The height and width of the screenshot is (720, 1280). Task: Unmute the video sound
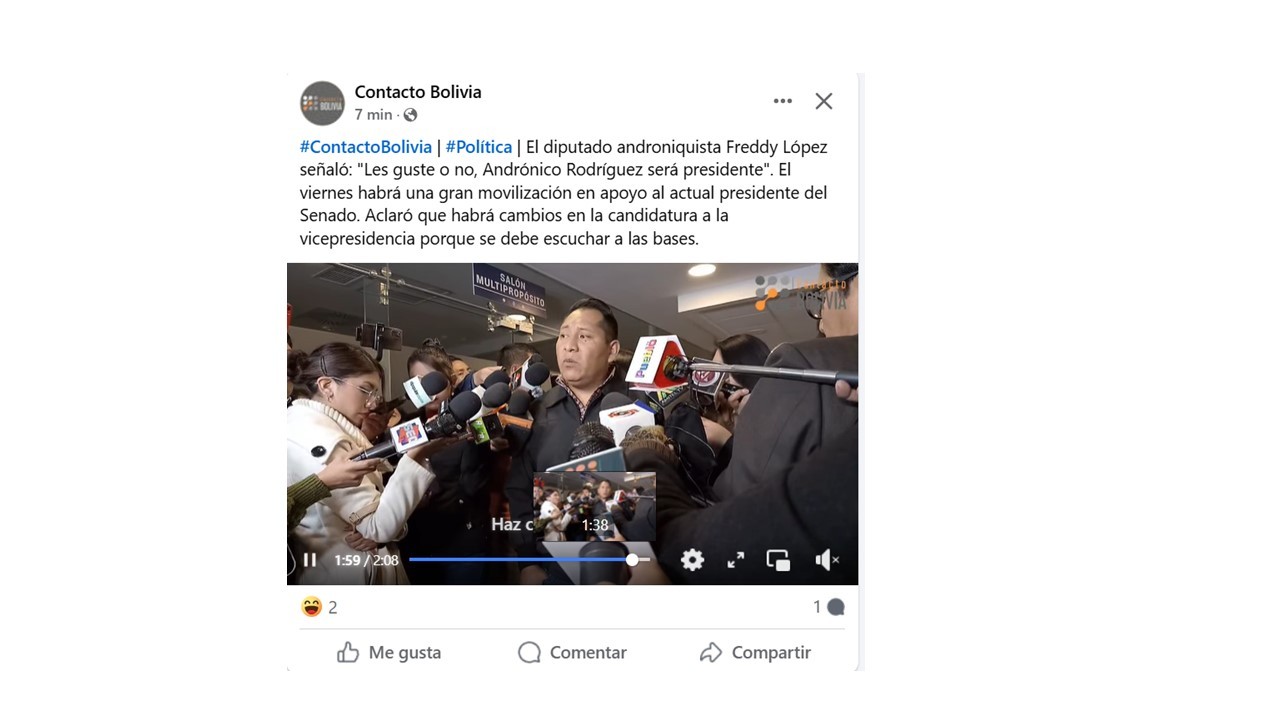[x=827, y=560]
